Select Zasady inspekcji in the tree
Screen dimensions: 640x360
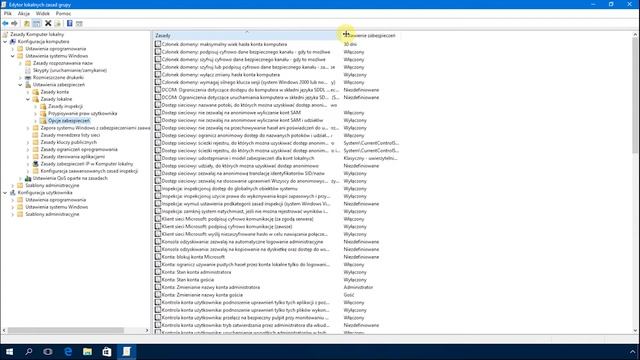point(65,107)
